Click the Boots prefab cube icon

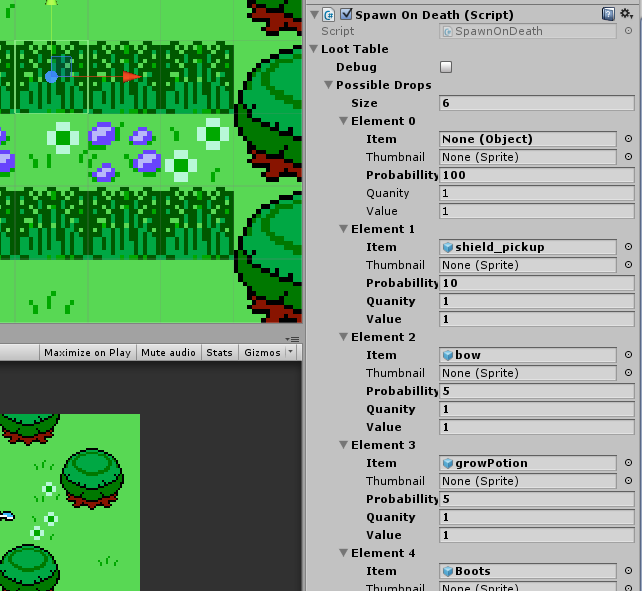[x=448, y=571]
